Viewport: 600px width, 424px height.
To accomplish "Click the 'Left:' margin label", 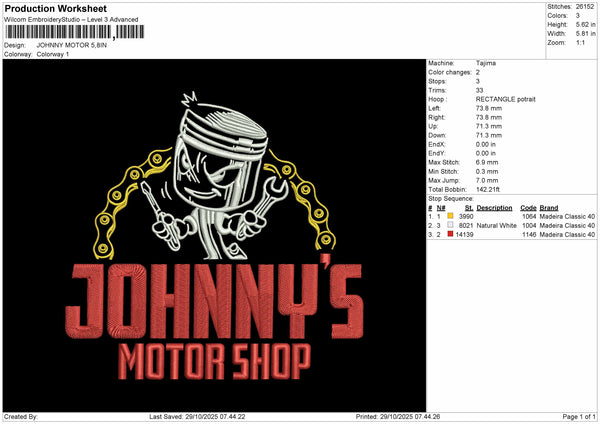I will [434, 108].
